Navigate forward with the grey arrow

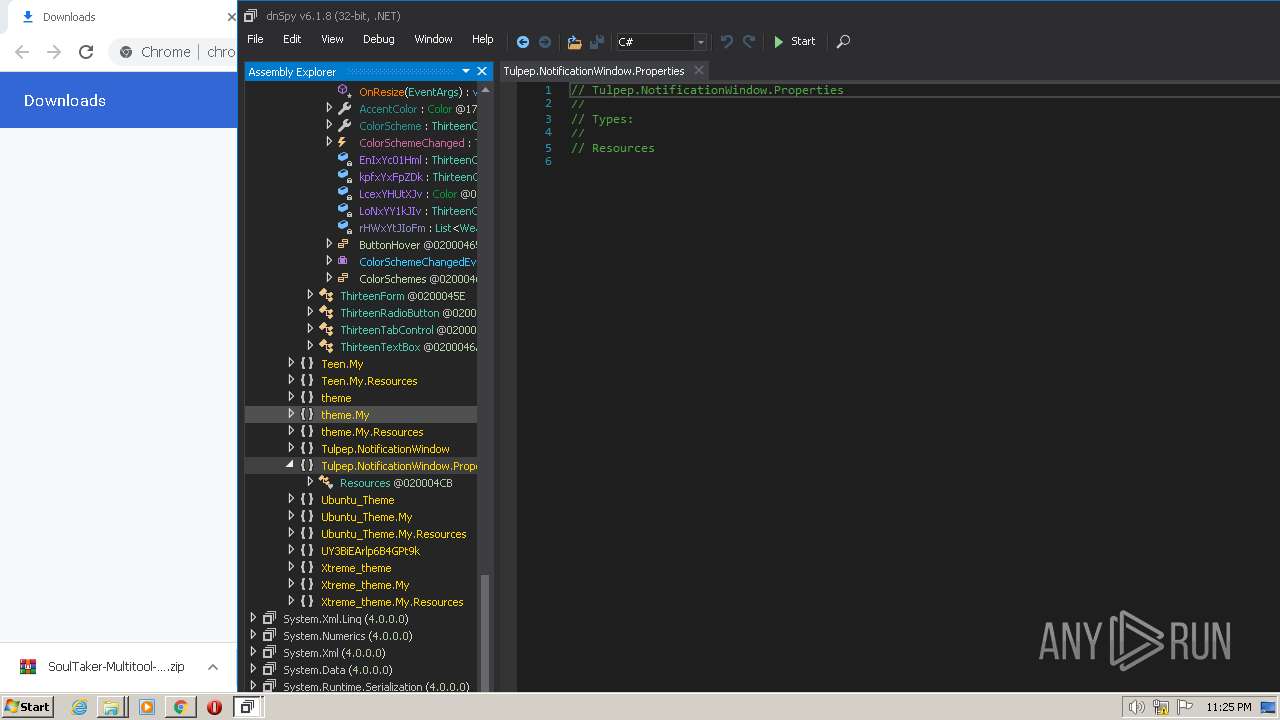(x=545, y=42)
